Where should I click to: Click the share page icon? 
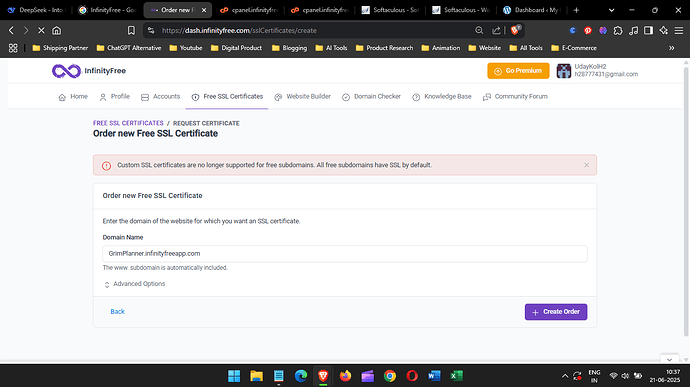(496, 30)
